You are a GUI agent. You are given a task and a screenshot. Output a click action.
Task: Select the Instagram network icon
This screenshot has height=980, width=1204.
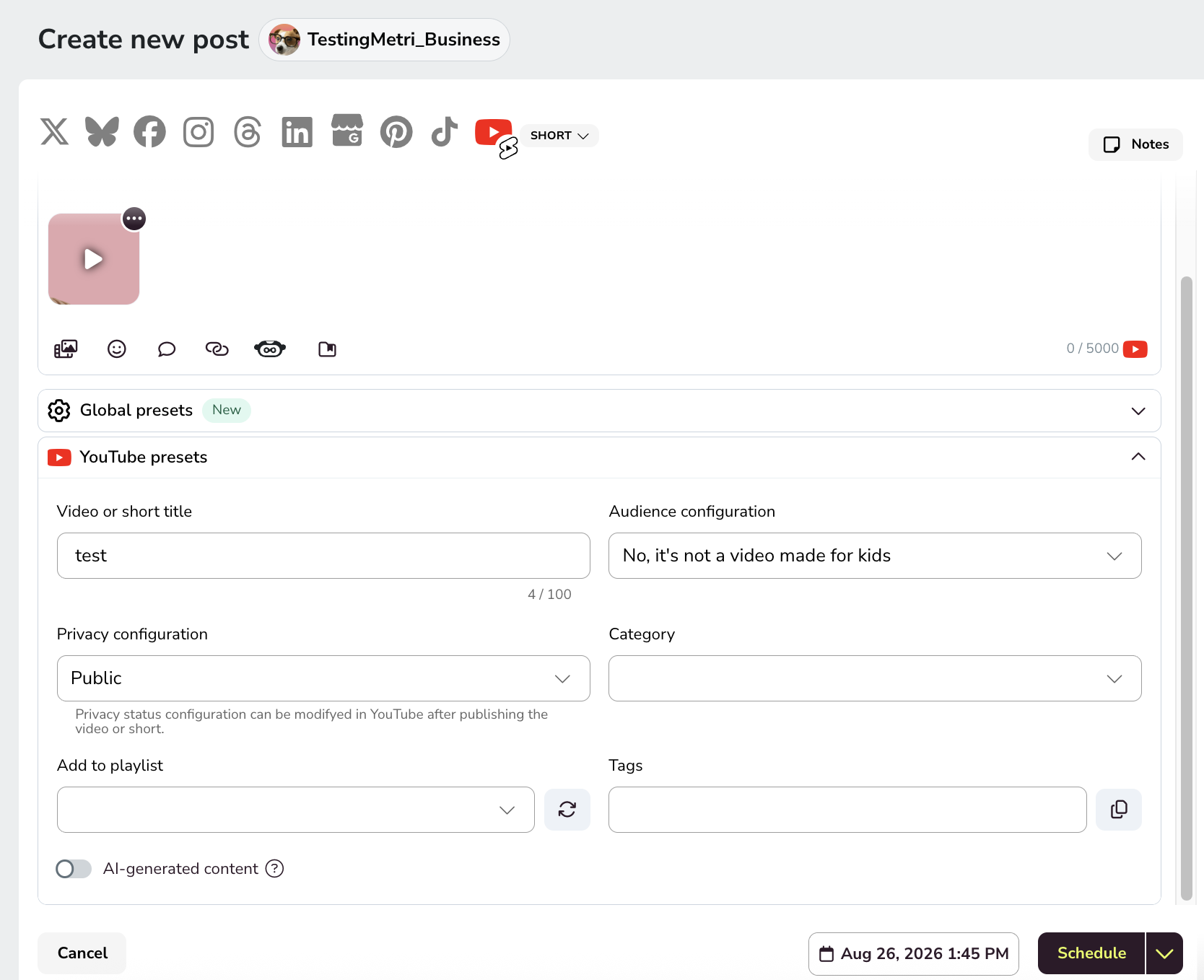[199, 132]
